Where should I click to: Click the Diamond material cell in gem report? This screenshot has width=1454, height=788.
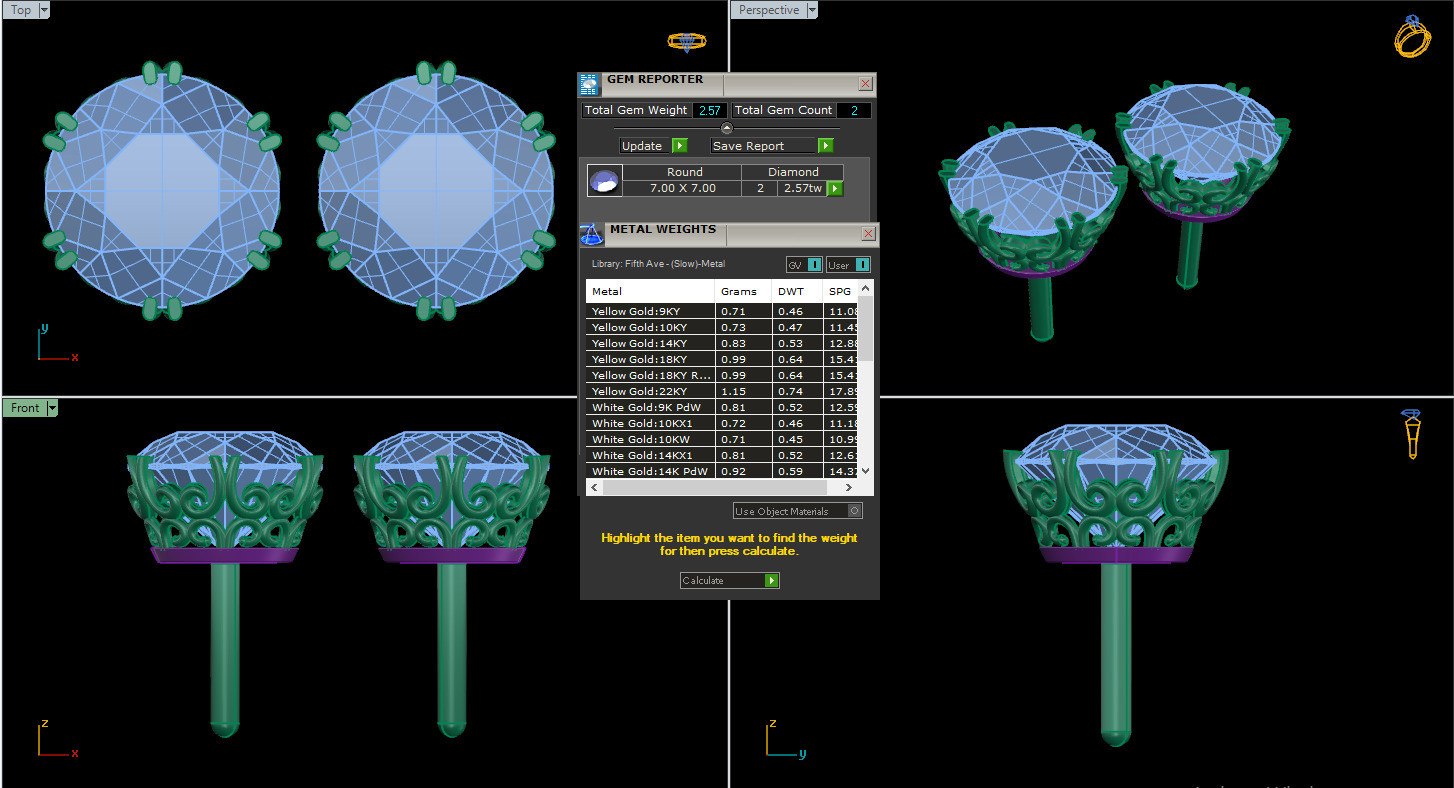click(x=793, y=172)
